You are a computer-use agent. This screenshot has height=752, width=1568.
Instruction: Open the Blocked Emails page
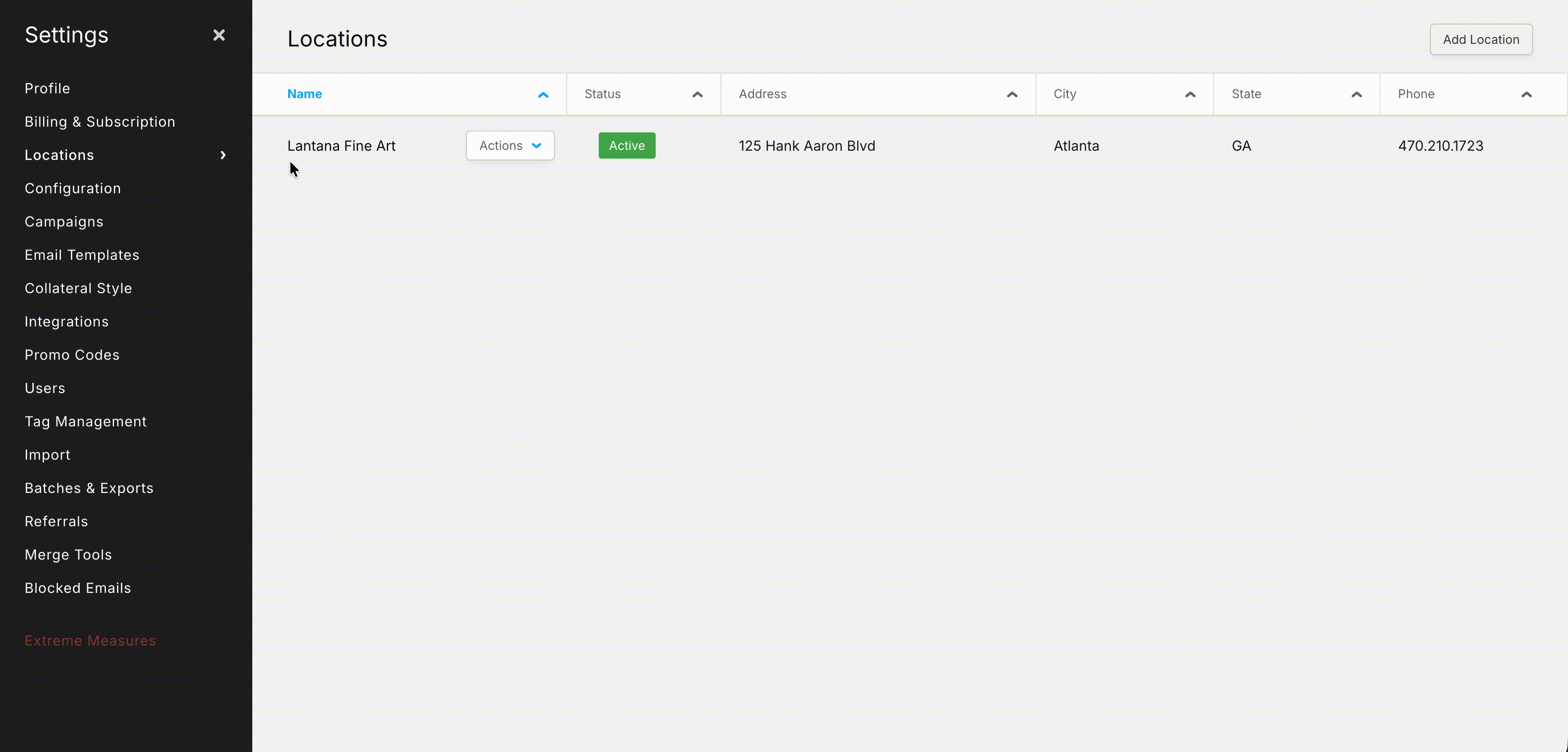click(x=78, y=588)
